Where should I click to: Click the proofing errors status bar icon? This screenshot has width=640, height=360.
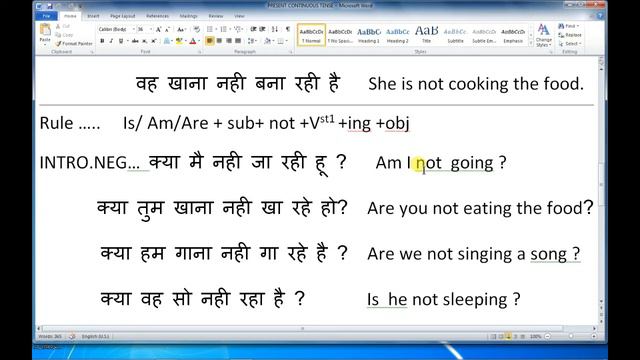pos(72,336)
